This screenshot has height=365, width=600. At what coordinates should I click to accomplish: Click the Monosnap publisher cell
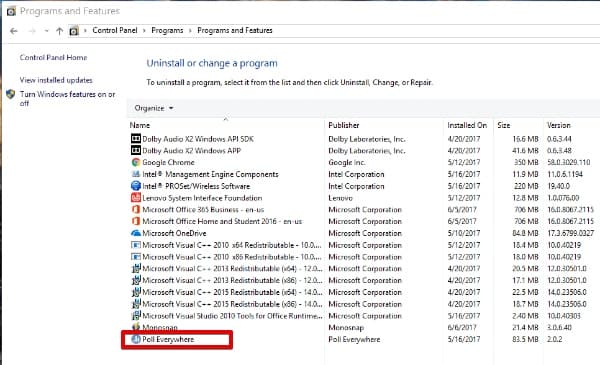[x=346, y=328]
